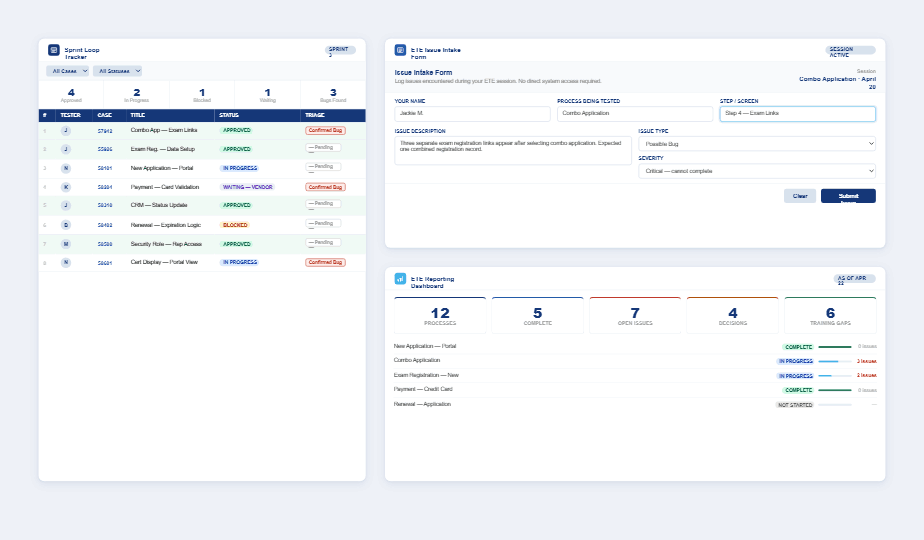Open the All Statuses filter dropdown
This screenshot has height=540, width=924.
click(x=117, y=71)
